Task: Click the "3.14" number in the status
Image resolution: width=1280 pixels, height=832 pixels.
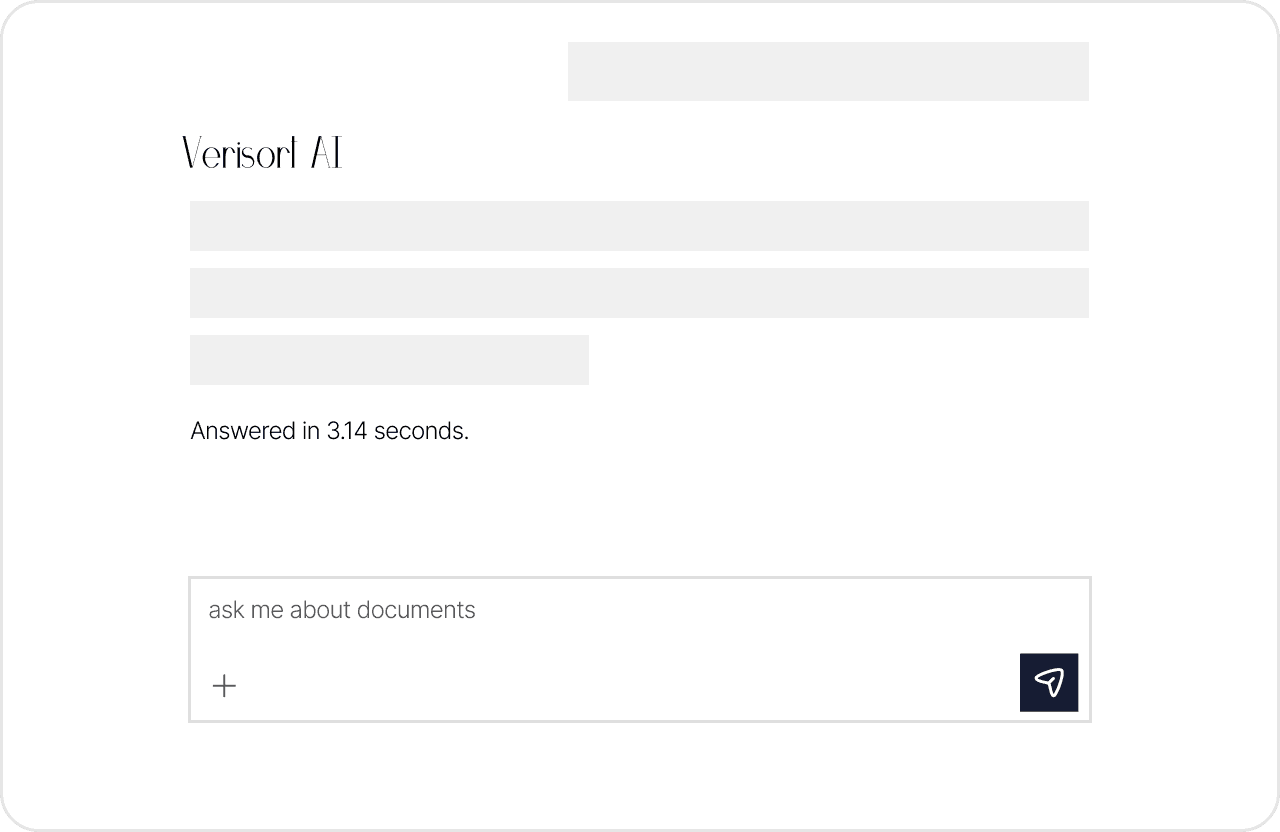Action: point(347,431)
